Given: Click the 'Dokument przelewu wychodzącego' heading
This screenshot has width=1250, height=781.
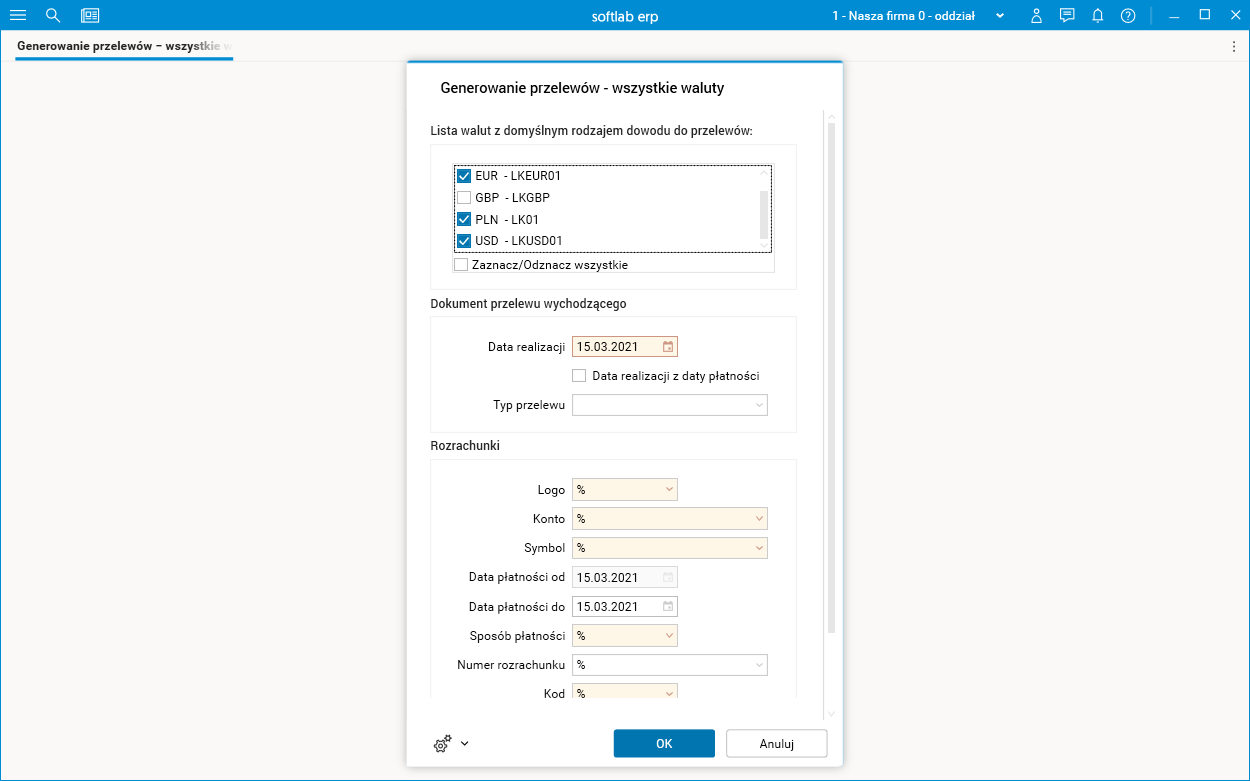Looking at the screenshot, I should point(529,303).
